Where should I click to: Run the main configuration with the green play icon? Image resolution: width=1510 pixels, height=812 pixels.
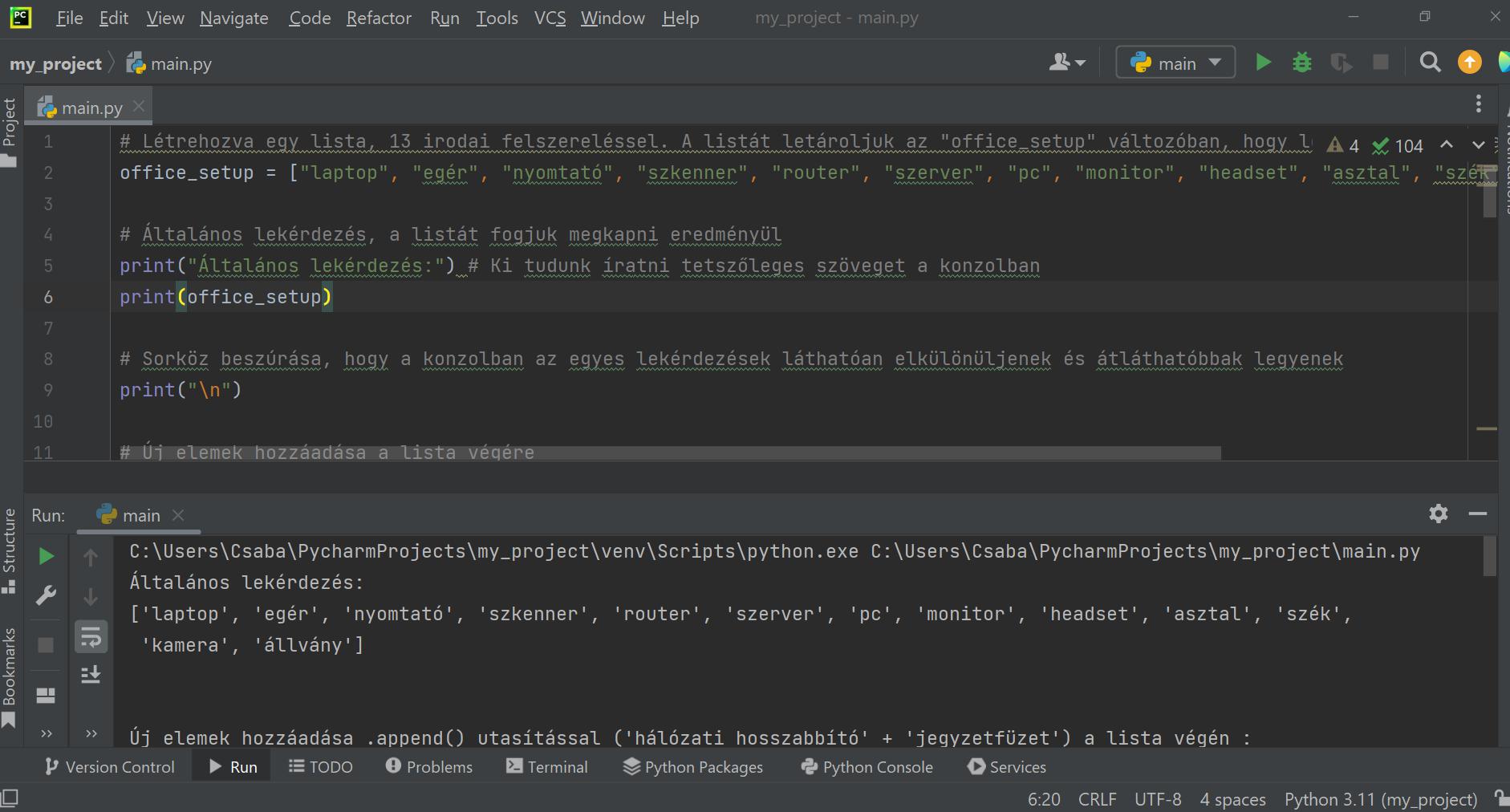point(1263,62)
